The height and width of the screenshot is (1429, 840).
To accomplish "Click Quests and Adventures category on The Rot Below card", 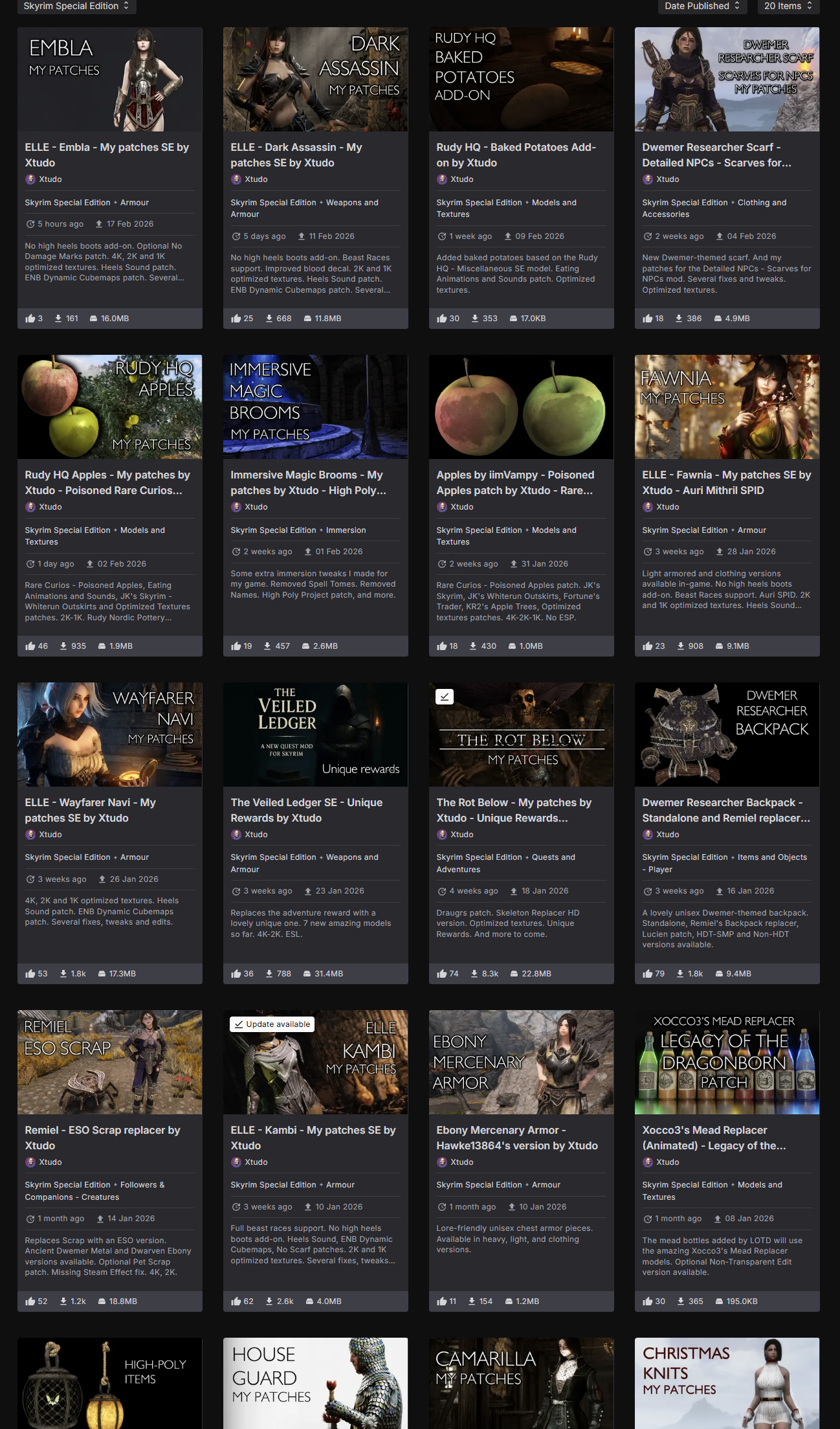I will (x=505, y=863).
